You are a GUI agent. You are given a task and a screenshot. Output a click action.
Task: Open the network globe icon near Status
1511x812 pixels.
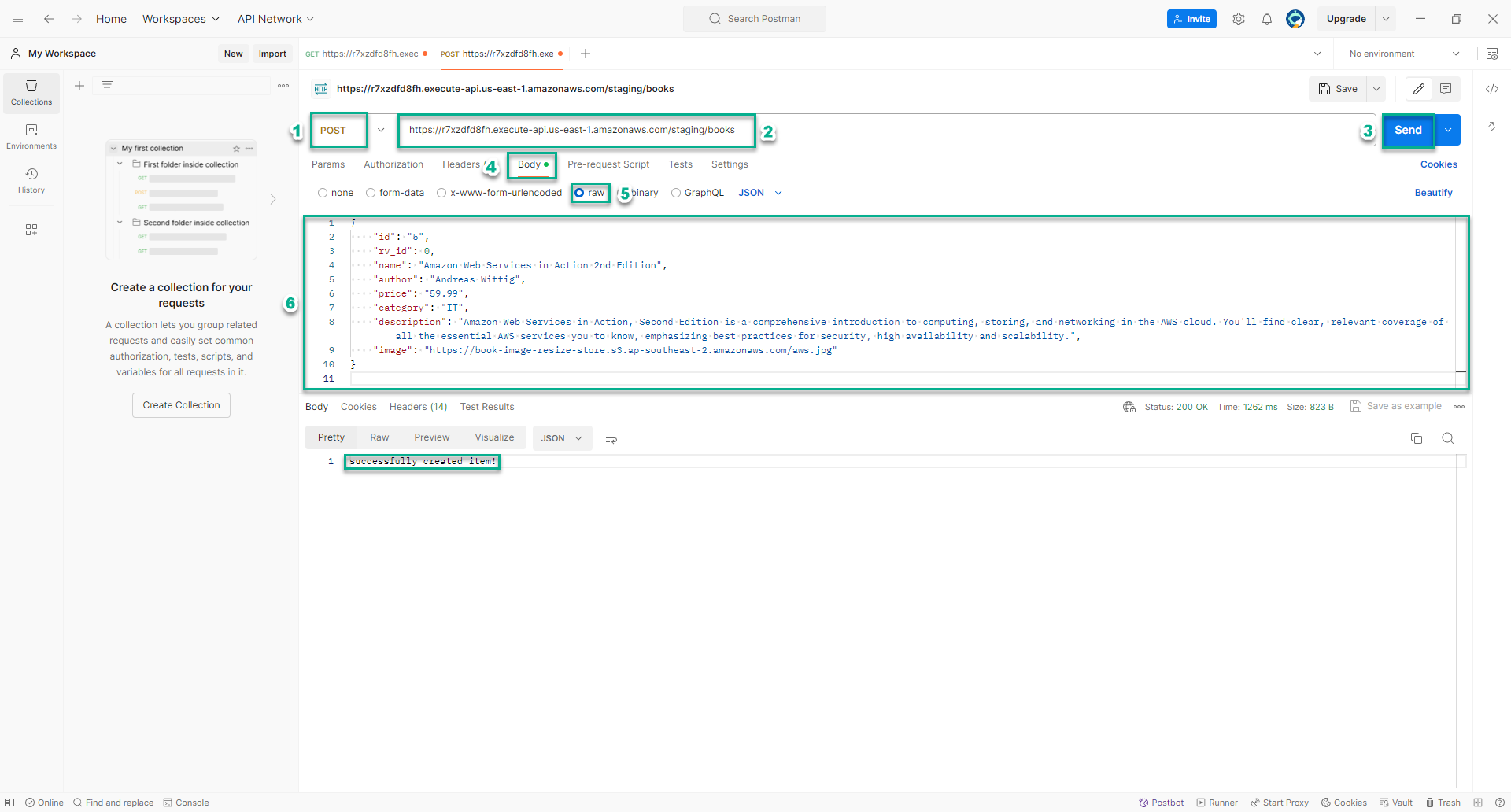point(1129,407)
